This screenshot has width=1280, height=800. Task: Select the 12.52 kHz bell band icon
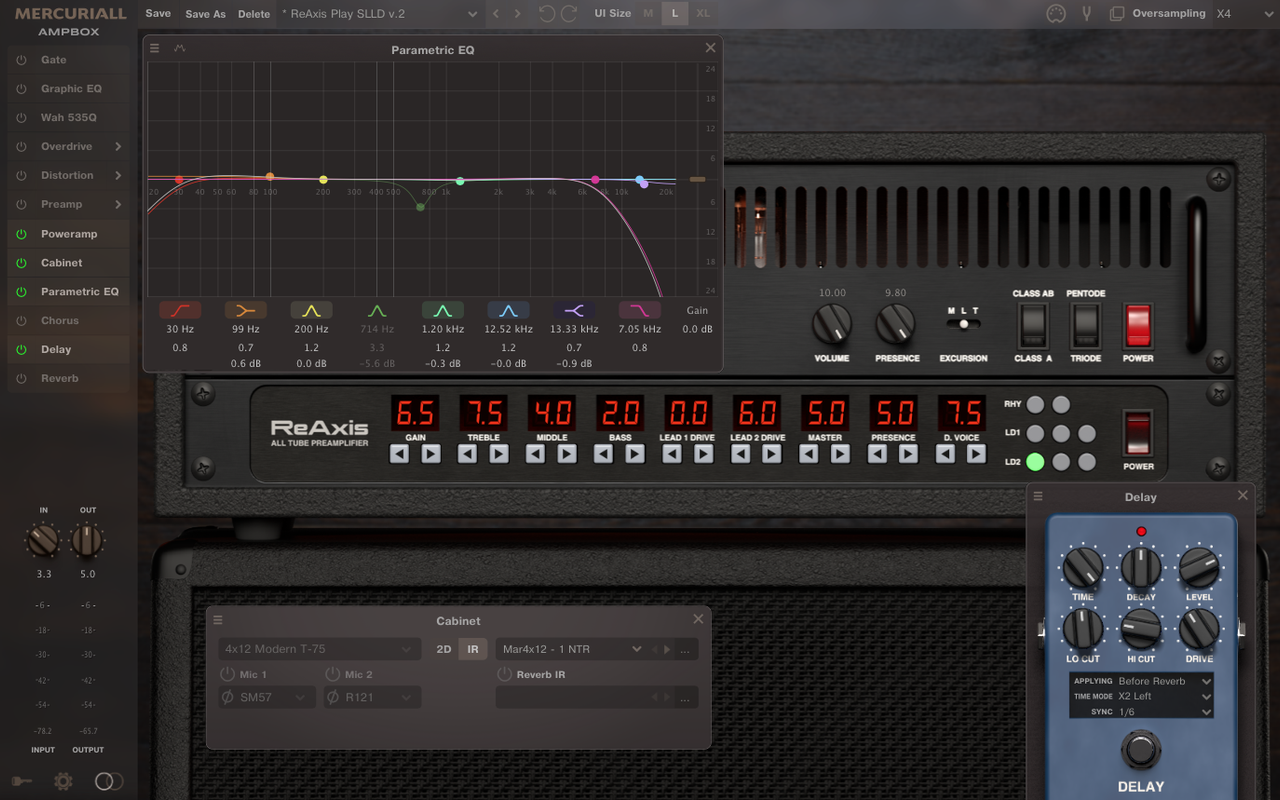coord(508,311)
